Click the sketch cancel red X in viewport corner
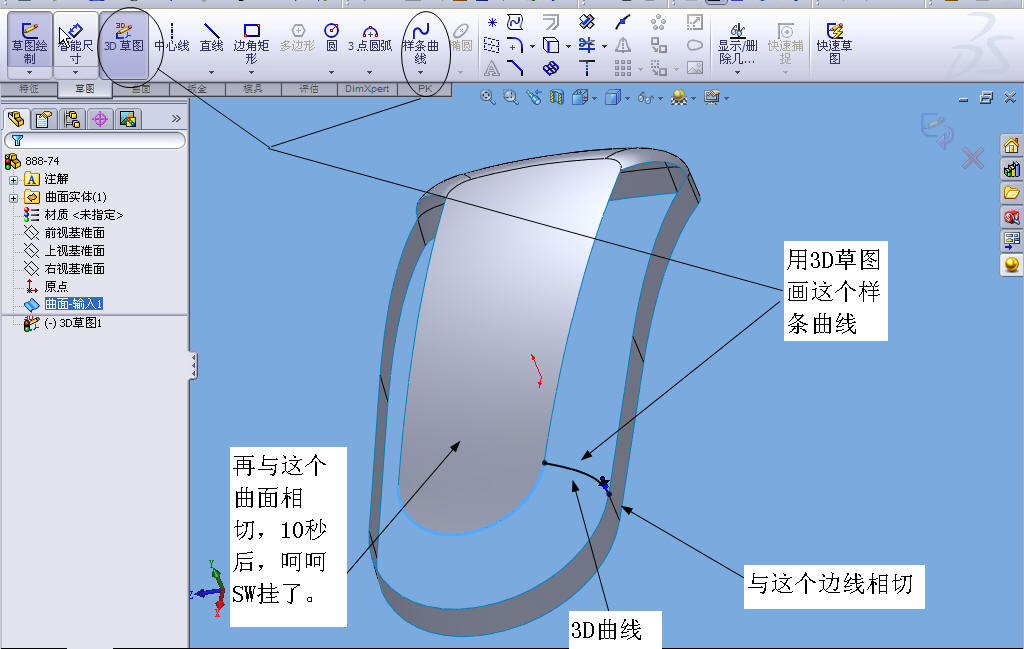Screen dimensions: 1024x649 pos(973,157)
